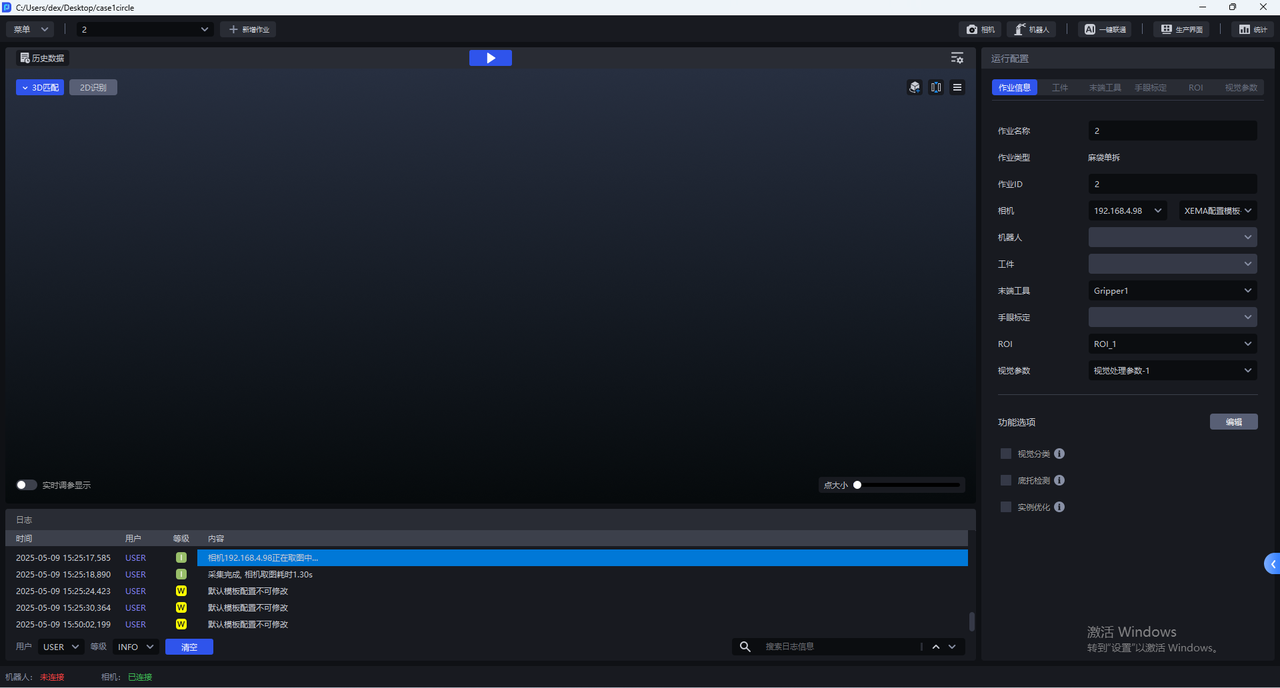Click the 一键联通 AI connect button

(x=1105, y=30)
